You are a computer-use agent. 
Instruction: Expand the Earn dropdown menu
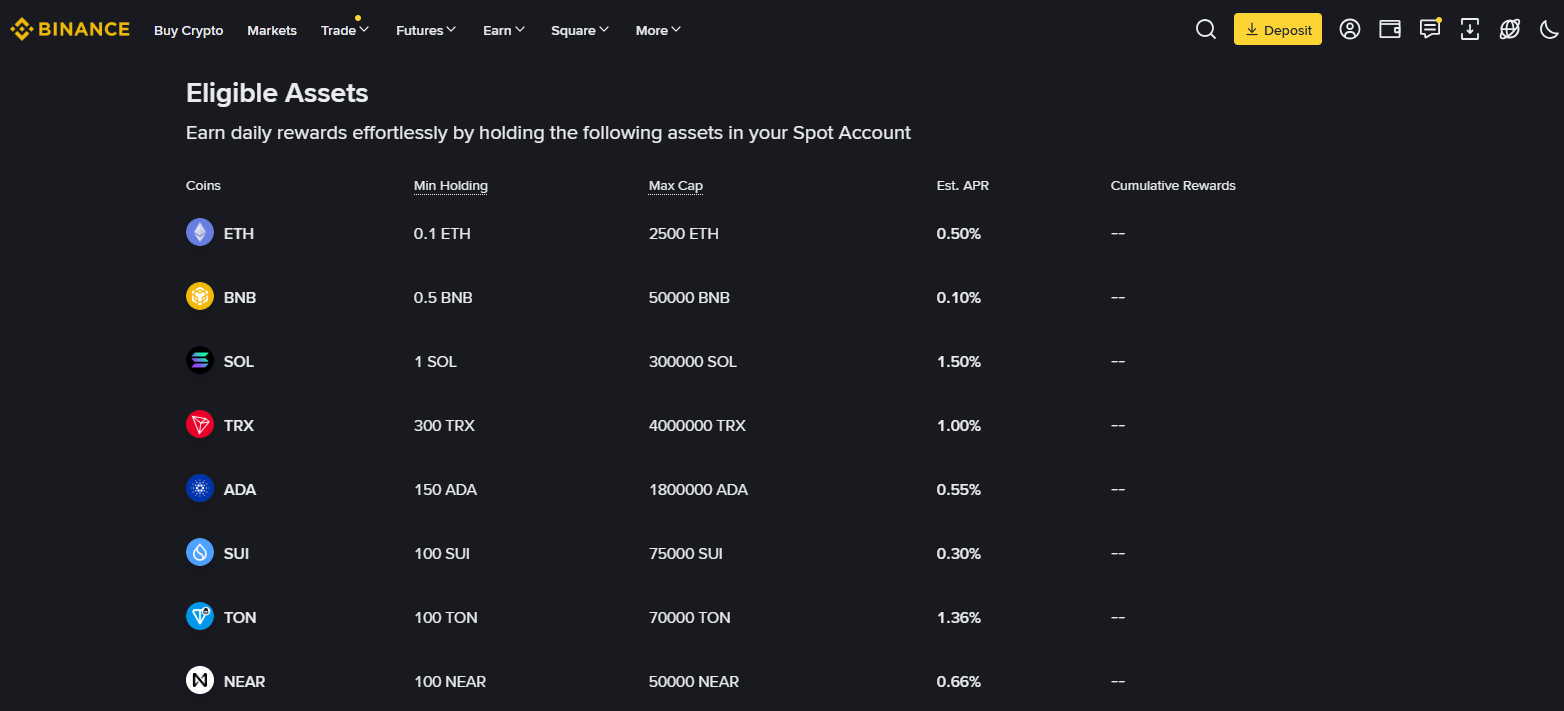[504, 31]
